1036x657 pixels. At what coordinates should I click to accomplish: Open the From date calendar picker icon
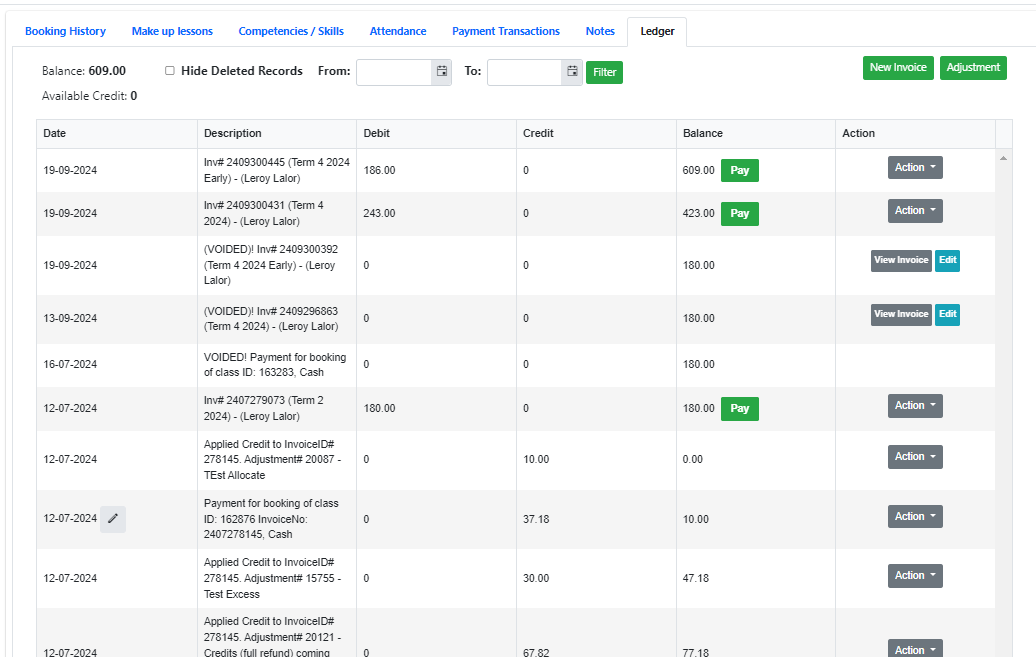441,72
